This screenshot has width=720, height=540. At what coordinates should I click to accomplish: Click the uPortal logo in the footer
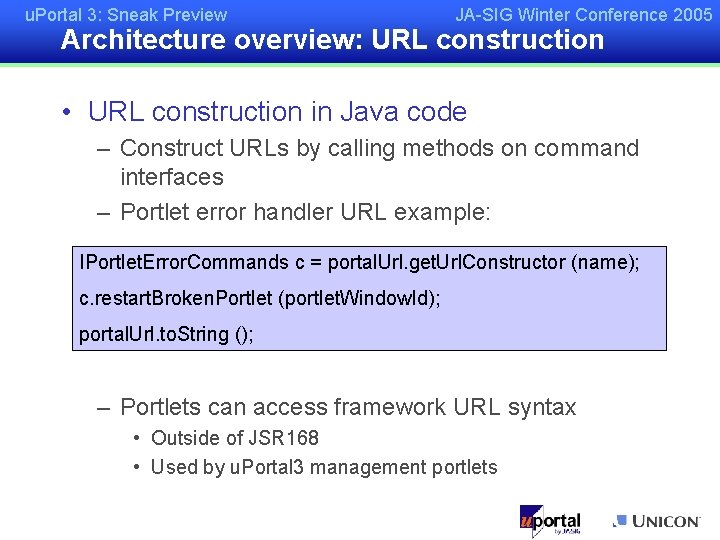(x=550, y=521)
